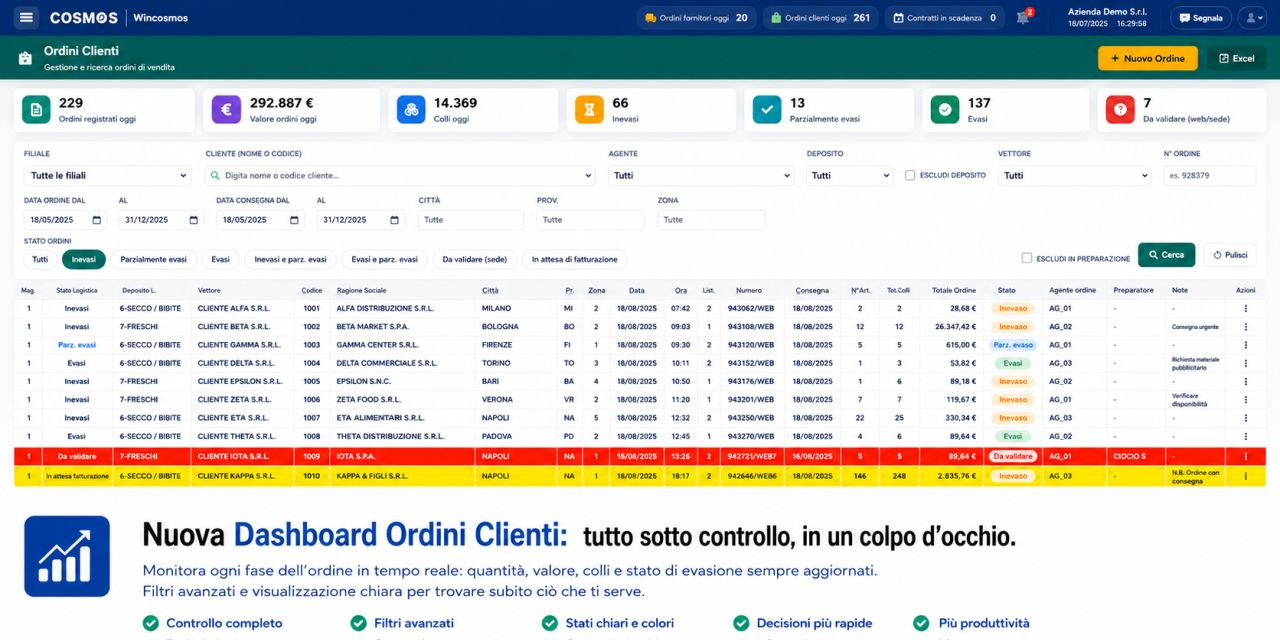Image resolution: width=1280 pixels, height=640 pixels.
Task: Open actions menu for Zeta Food row
Action: 1245,399
